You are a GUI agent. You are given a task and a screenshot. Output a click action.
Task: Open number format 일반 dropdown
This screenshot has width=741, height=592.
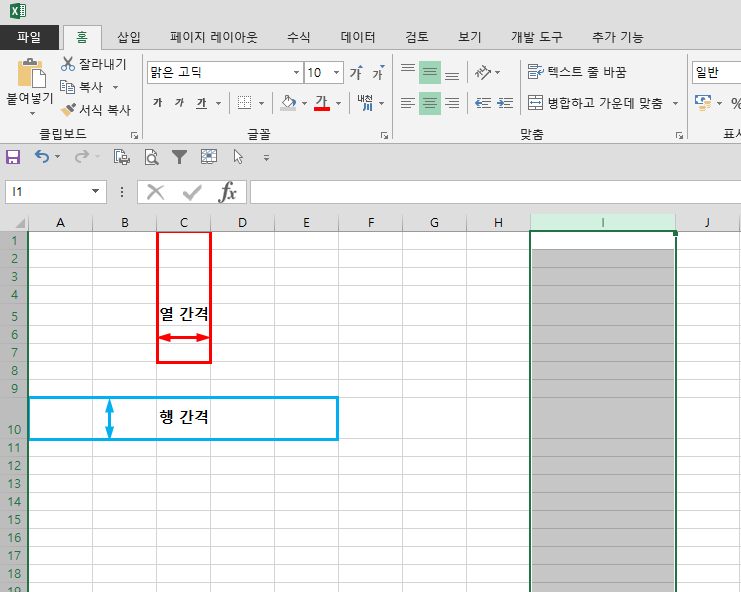716,72
